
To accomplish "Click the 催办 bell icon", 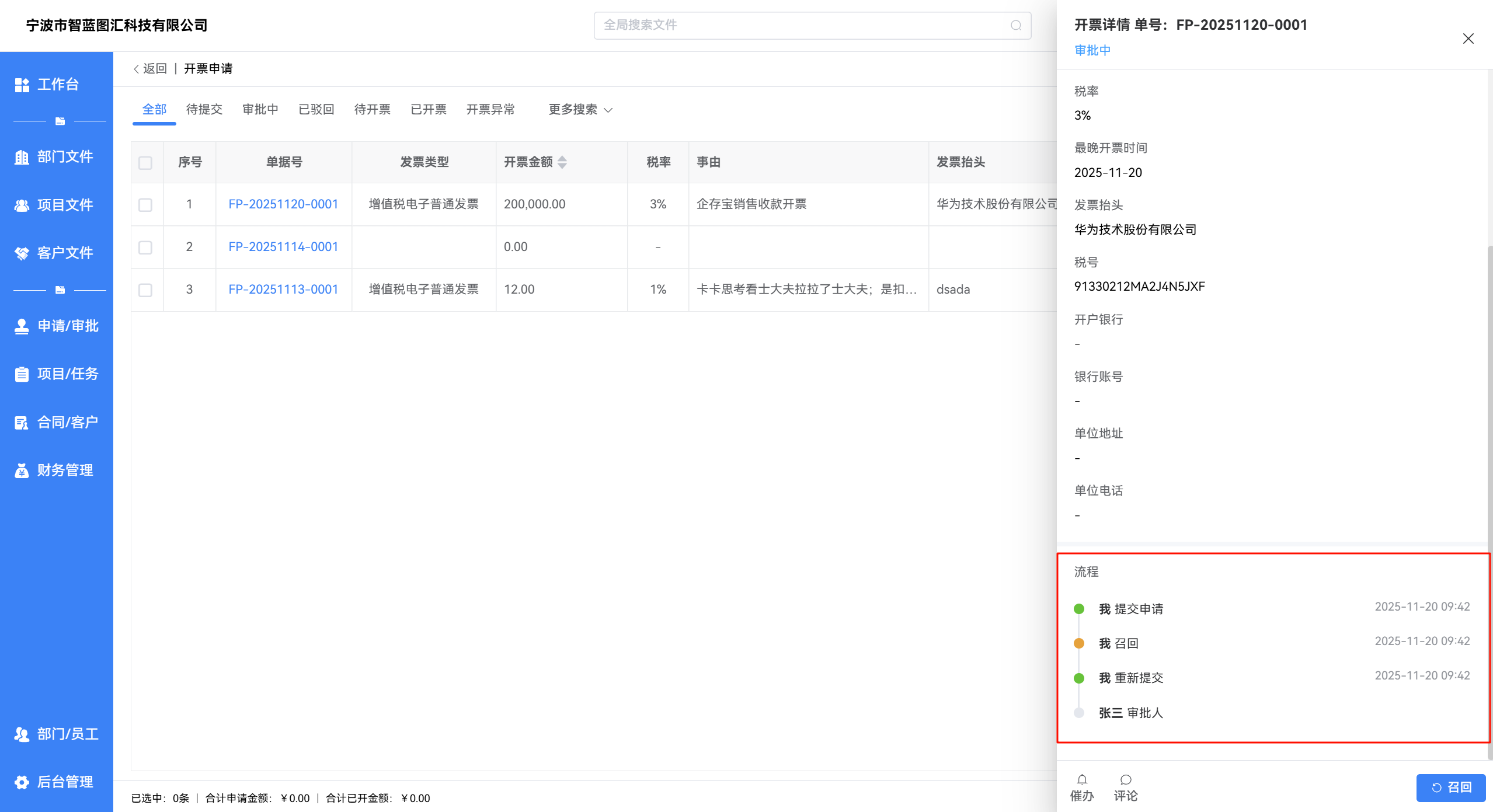I will point(1081,780).
